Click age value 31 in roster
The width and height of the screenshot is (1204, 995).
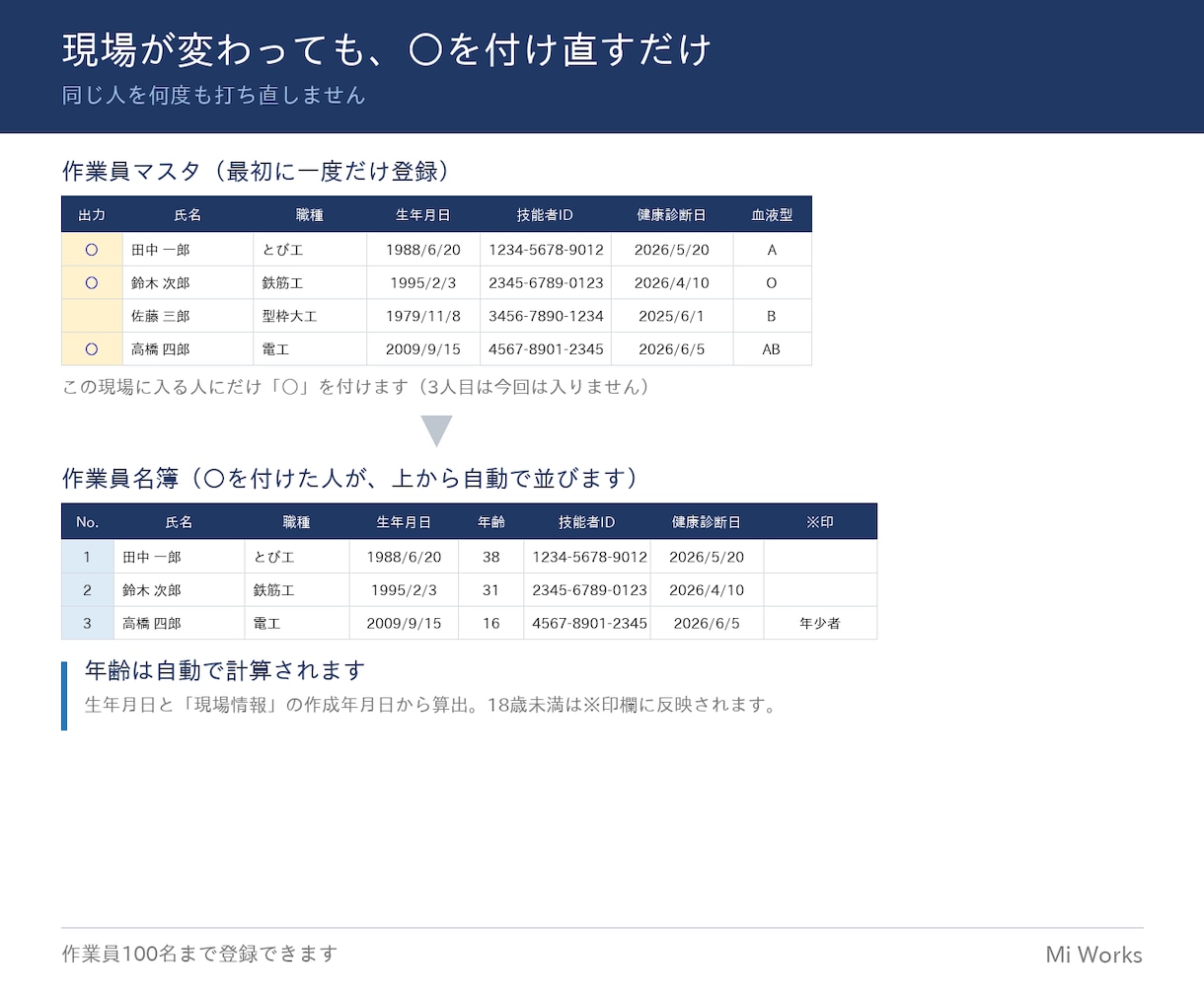tap(491, 590)
